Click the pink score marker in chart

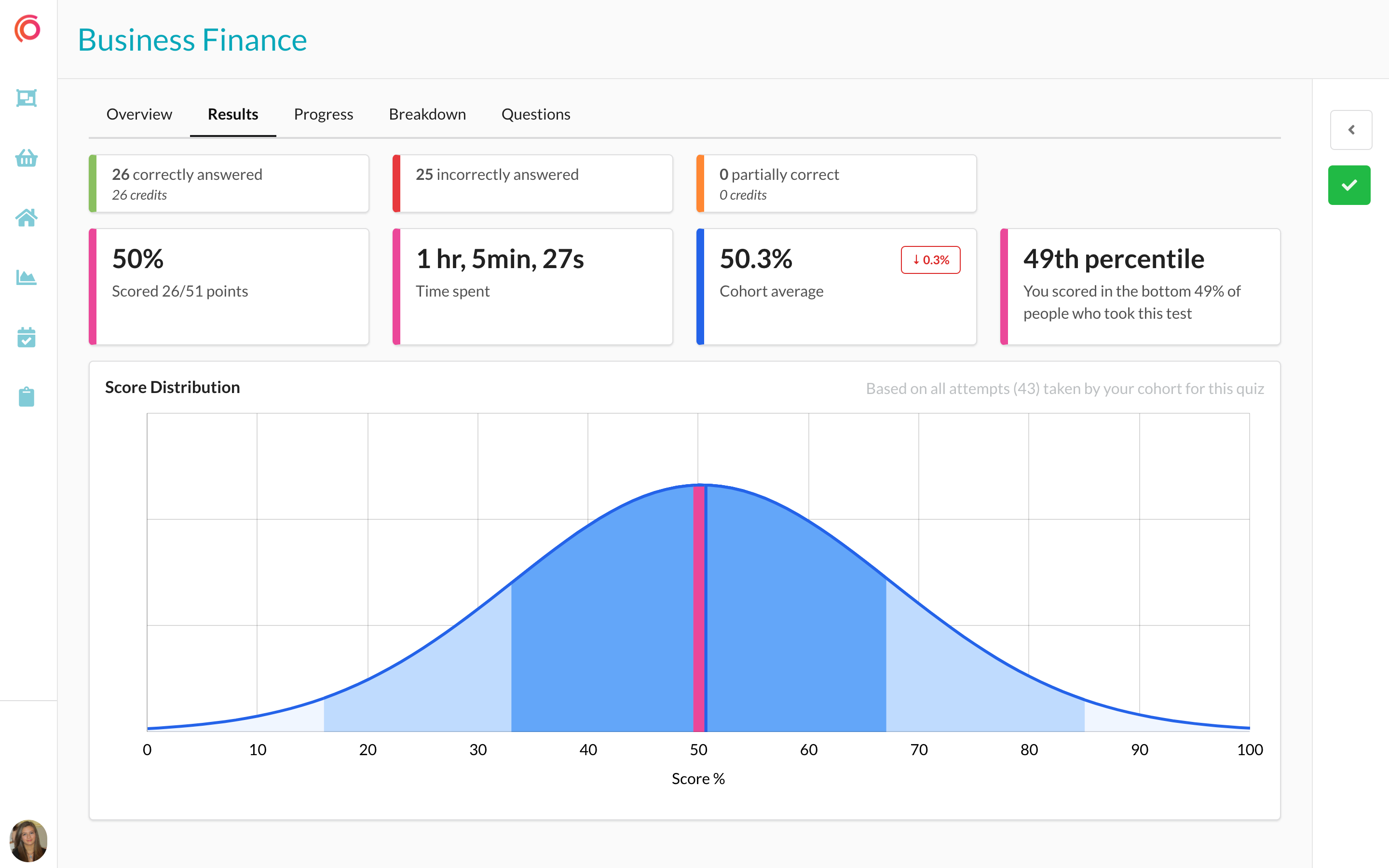(698, 609)
